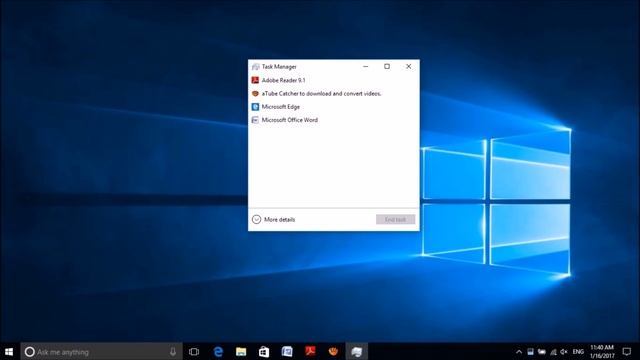The height and width of the screenshot is (360, 640).
Task: Open the Action Center notifications icon
Action: (627, 351)
